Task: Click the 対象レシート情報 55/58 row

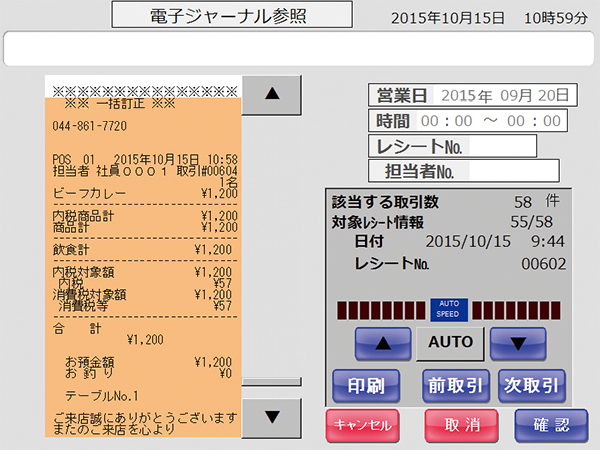Action: tap(442, 222)
